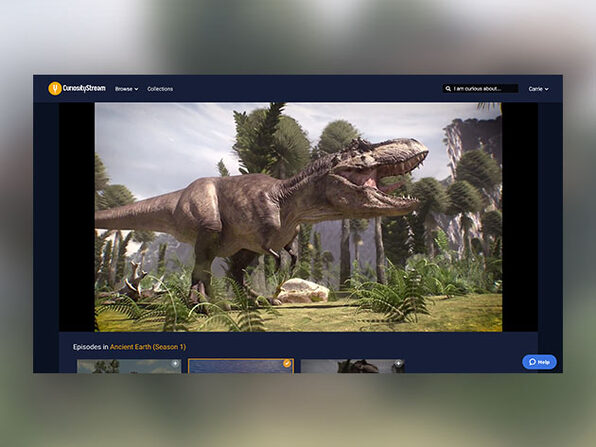Viewport: 596px width, 447px height.
Task: Click the orange CuriosityStream logo icon
Action: point(55,89)
